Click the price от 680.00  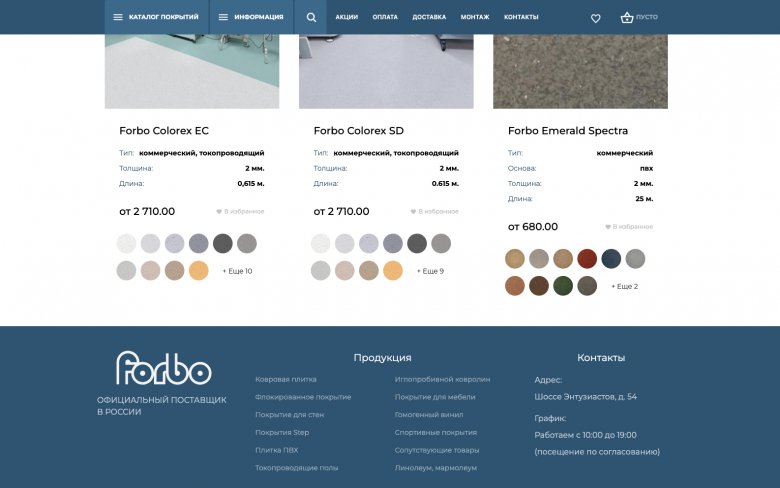point(533,227)
